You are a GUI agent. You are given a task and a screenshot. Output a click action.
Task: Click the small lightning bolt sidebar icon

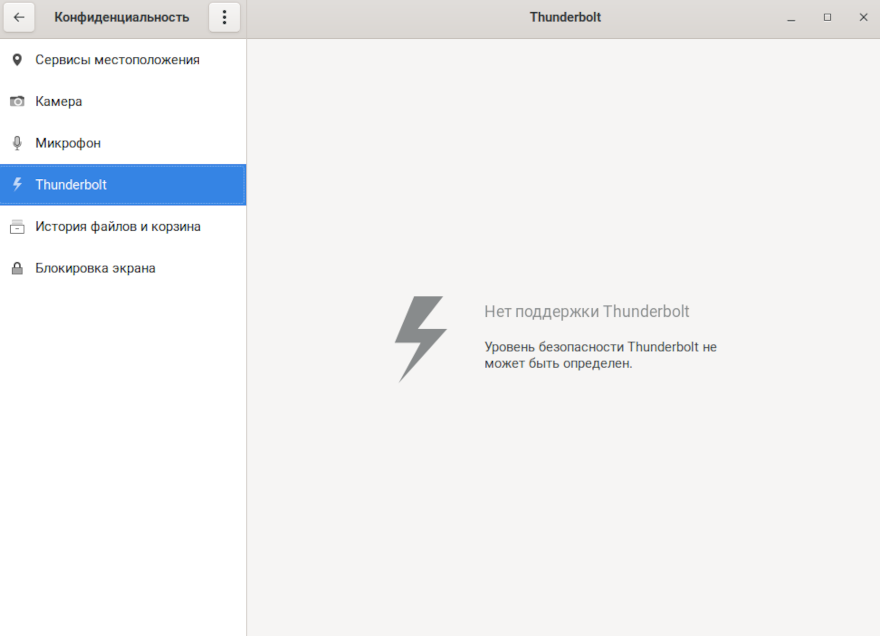tap(17, 185)
